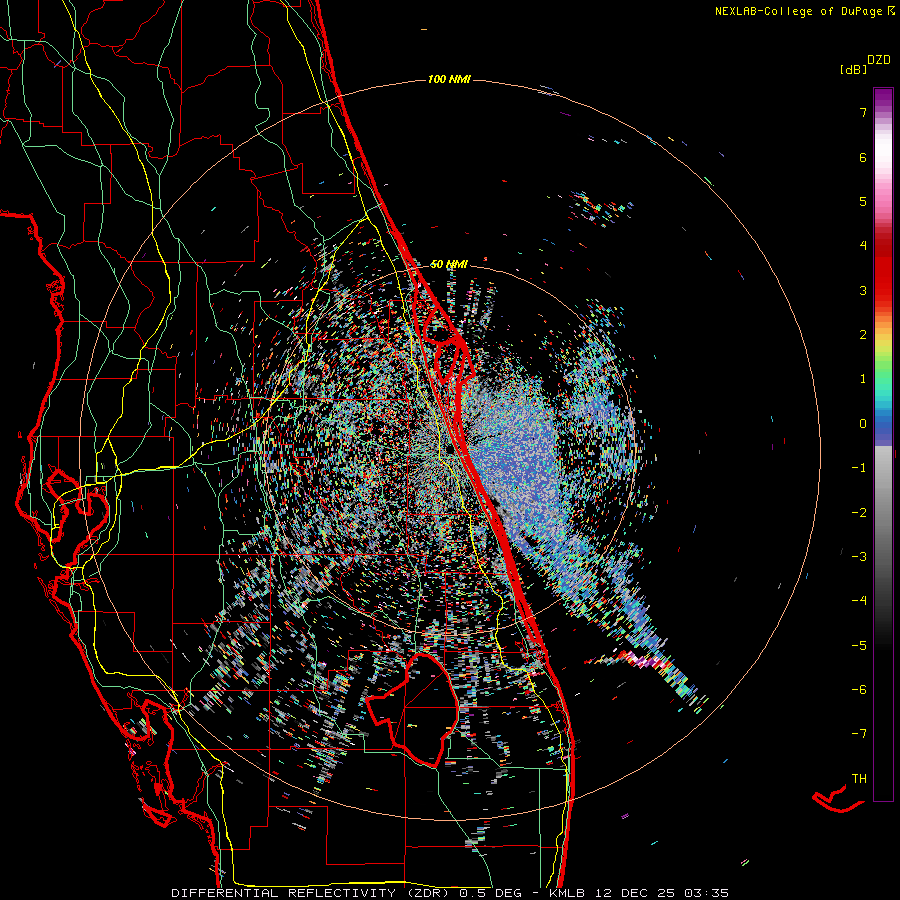The height and width of the screenshot is (900, 900).
Task: Click Lake Okeechobee red outline on the map
Action: (413, 709)
